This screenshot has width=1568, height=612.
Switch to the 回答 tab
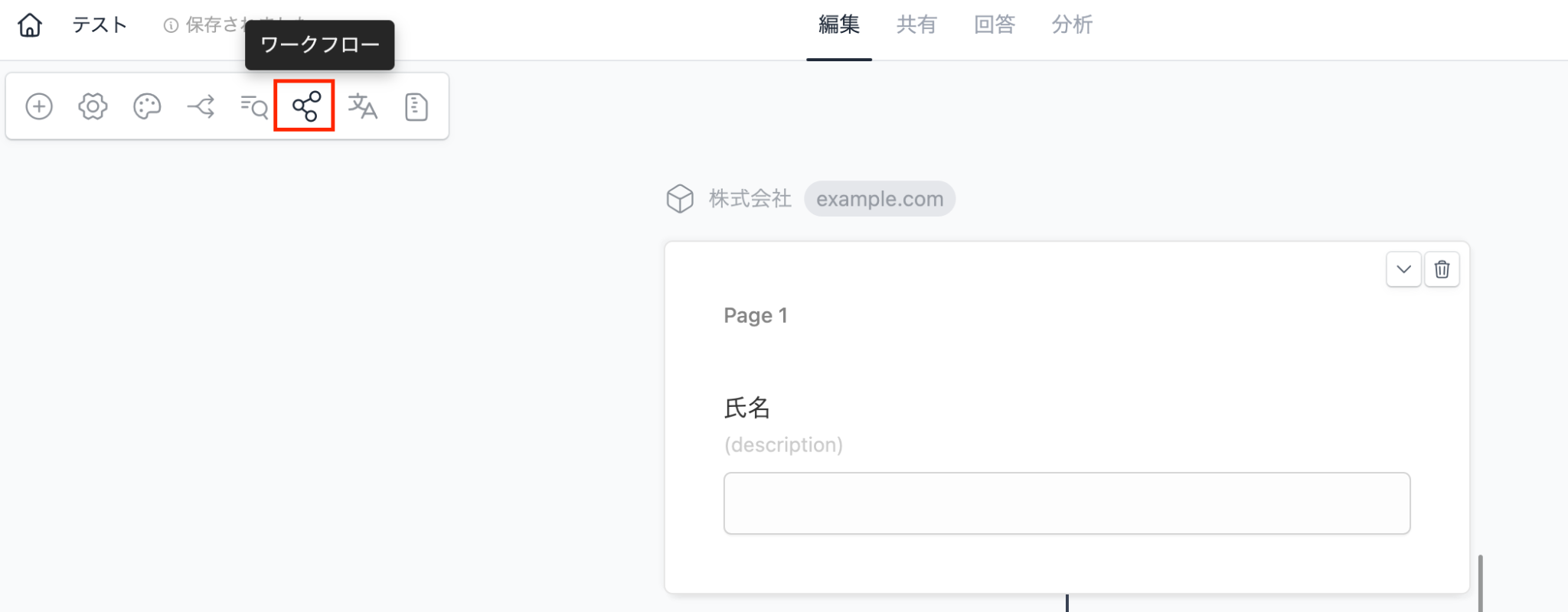(995, 25)
